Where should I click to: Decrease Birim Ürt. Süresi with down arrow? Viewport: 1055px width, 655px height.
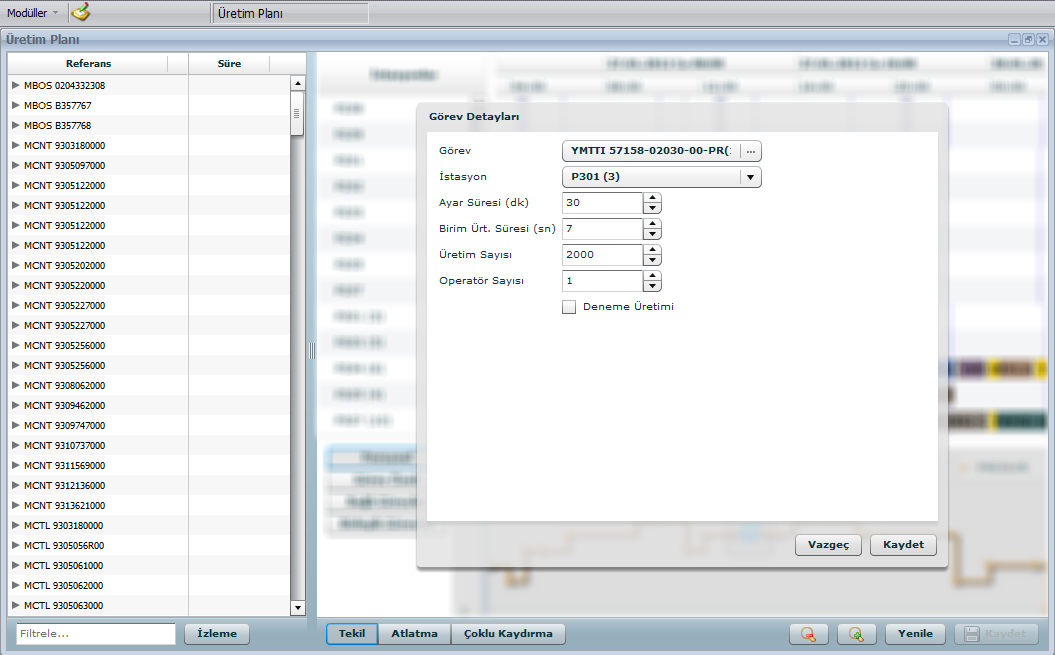point(652,235)
